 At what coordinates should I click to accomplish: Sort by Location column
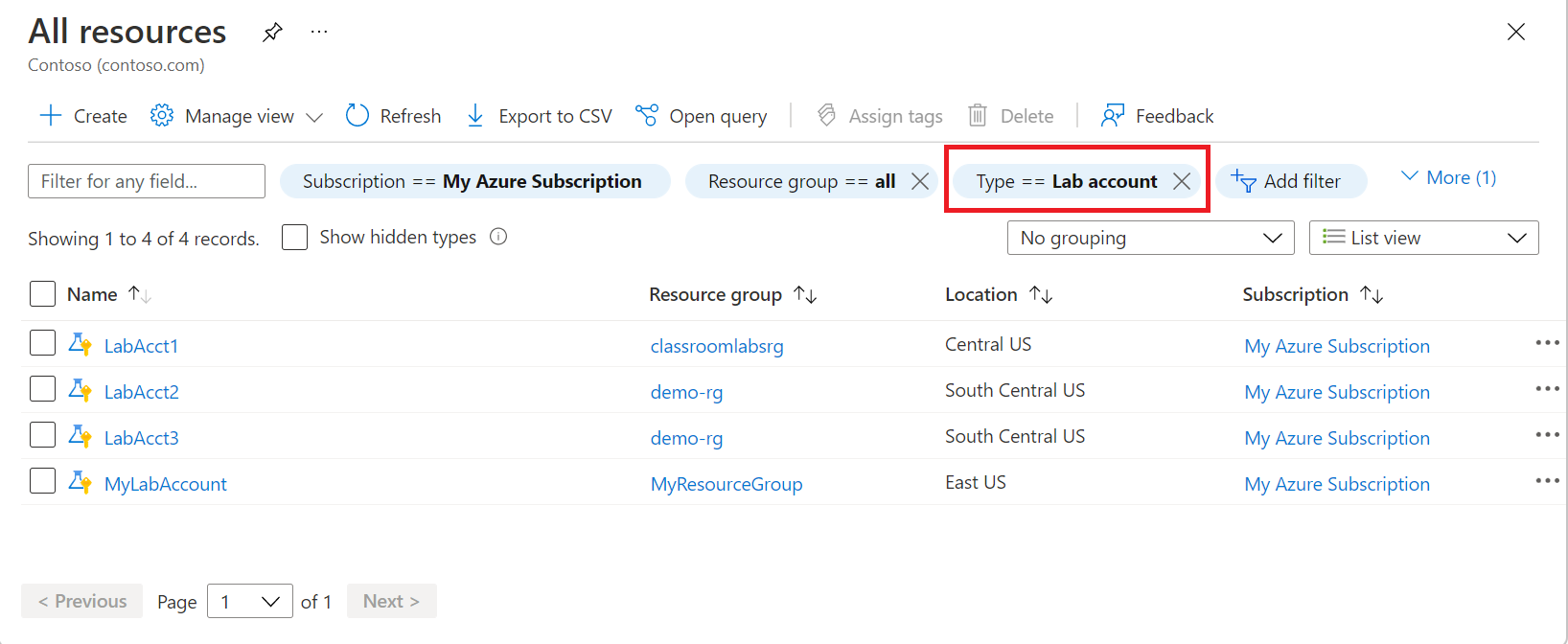(999, 294)
